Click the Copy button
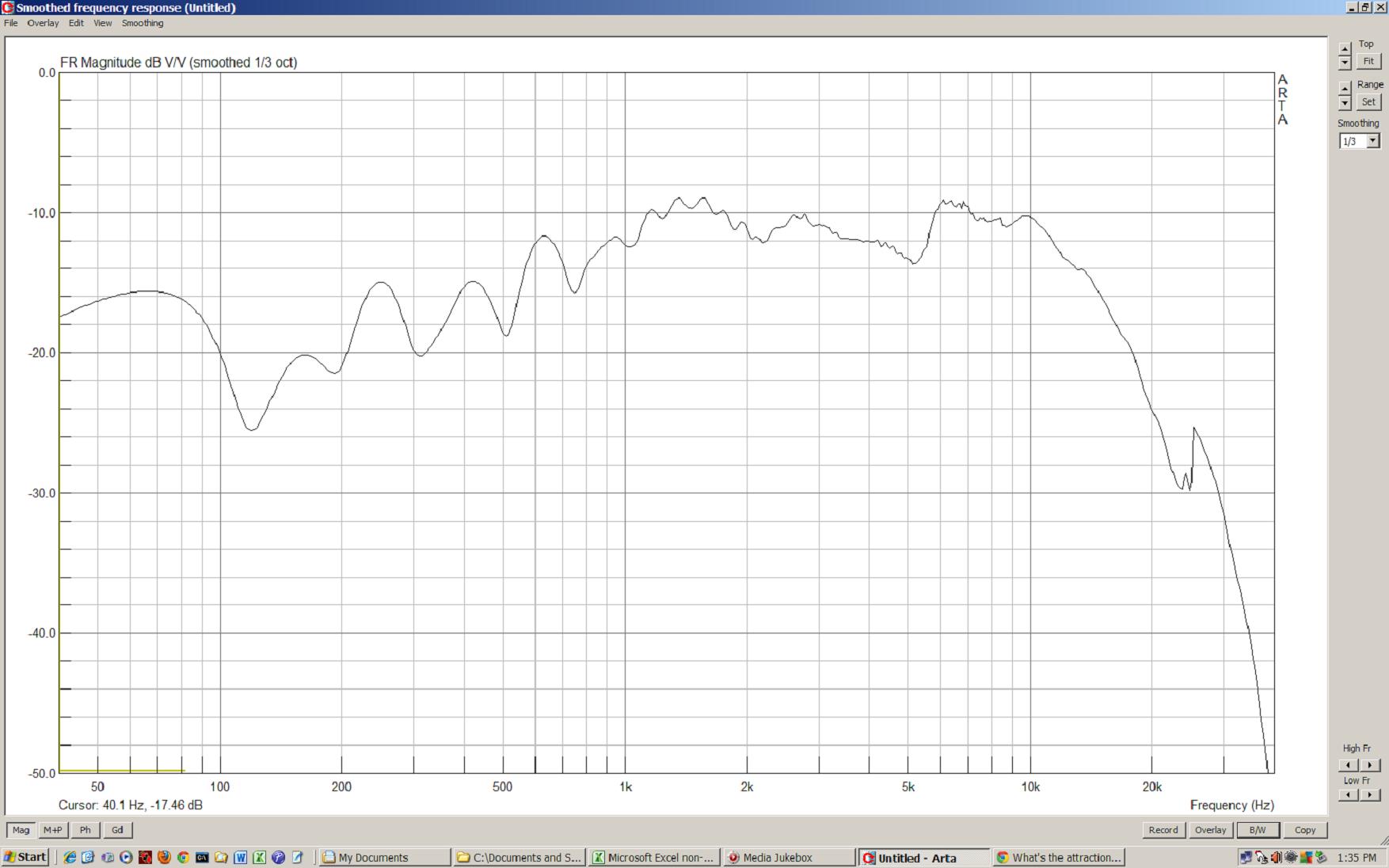 click(1305, 830)
